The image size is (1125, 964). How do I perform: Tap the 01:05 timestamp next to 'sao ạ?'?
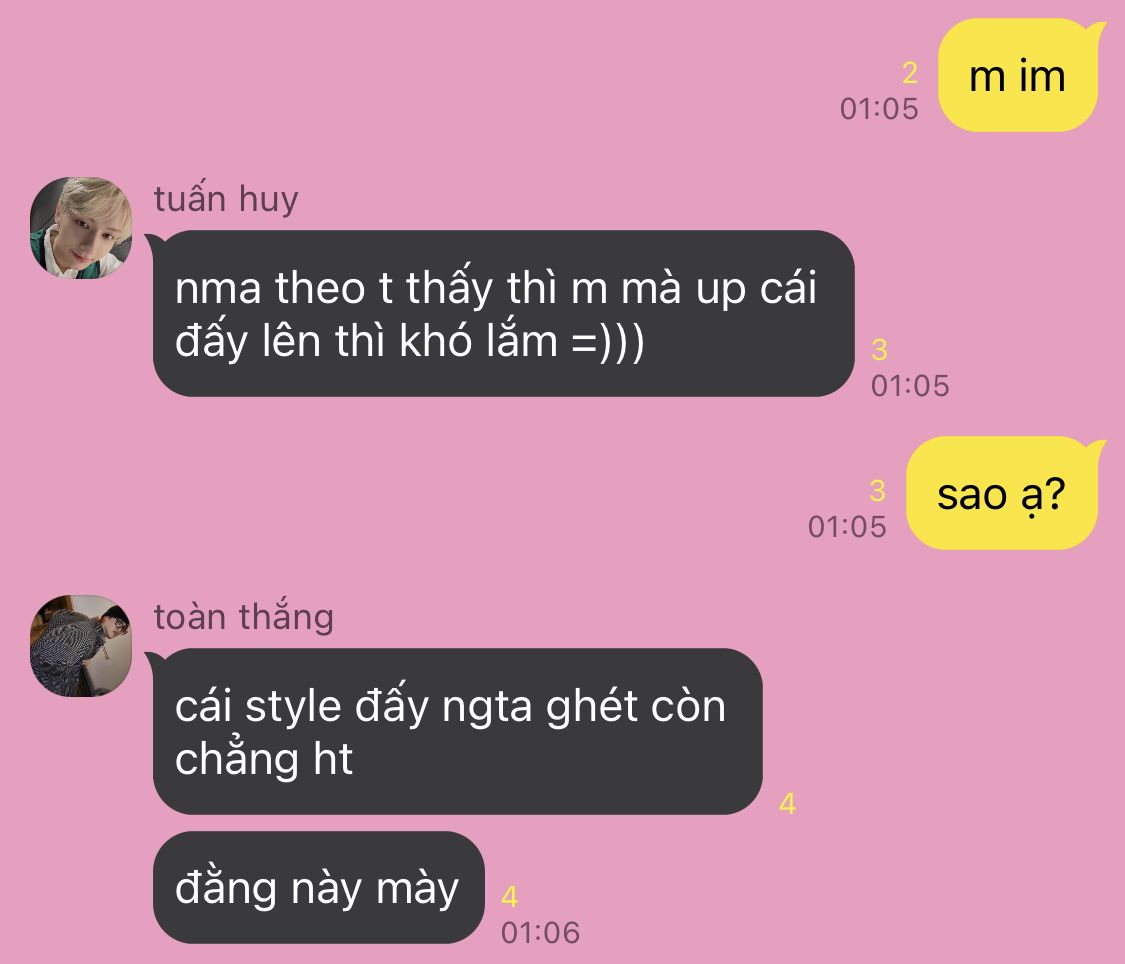(847, 527)
